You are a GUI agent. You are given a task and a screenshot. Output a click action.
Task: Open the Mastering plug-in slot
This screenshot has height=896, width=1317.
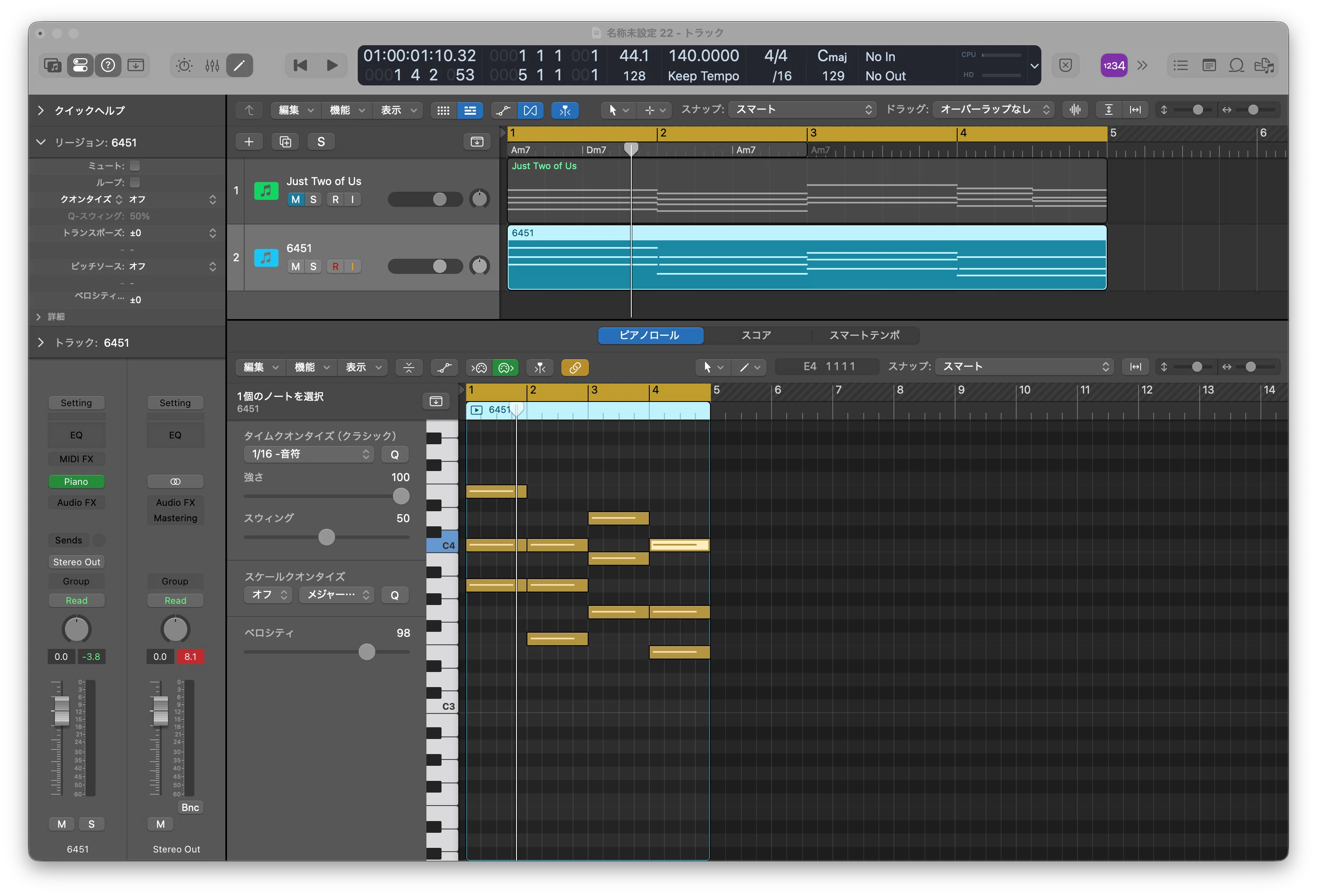point(175,518)
